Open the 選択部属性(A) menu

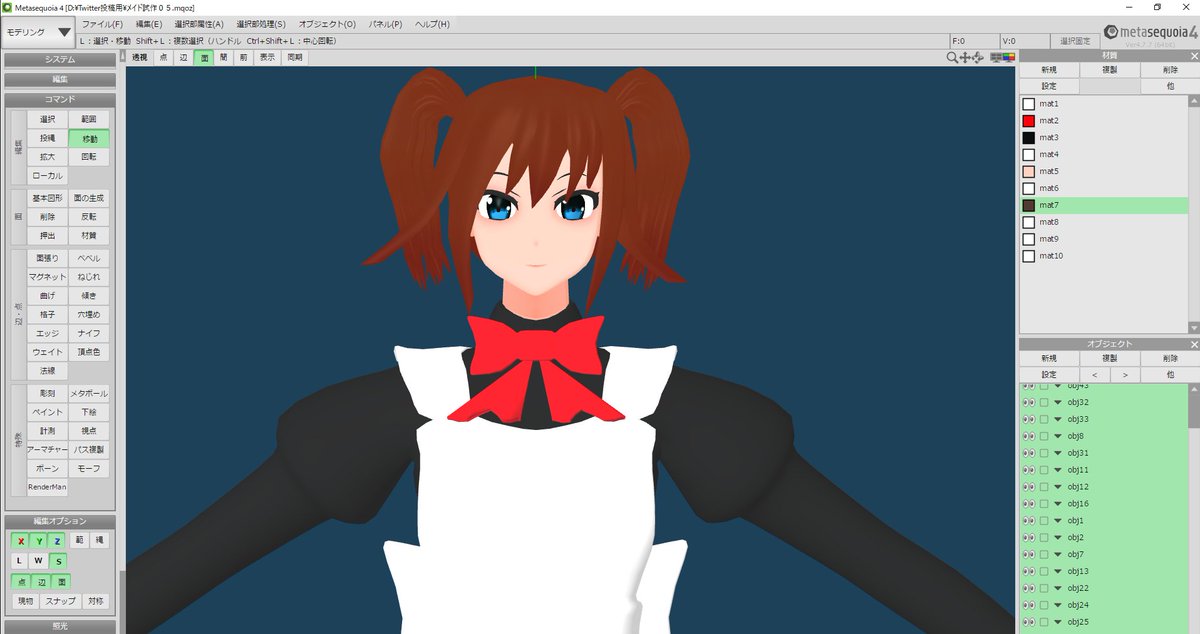(198, 23)
